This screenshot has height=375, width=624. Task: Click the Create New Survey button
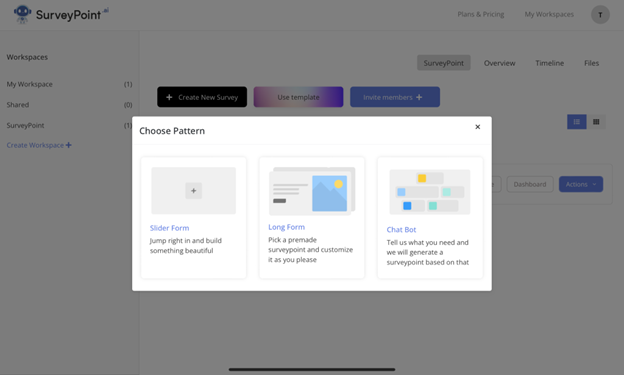pyautogui.click(x=202, y=97)
